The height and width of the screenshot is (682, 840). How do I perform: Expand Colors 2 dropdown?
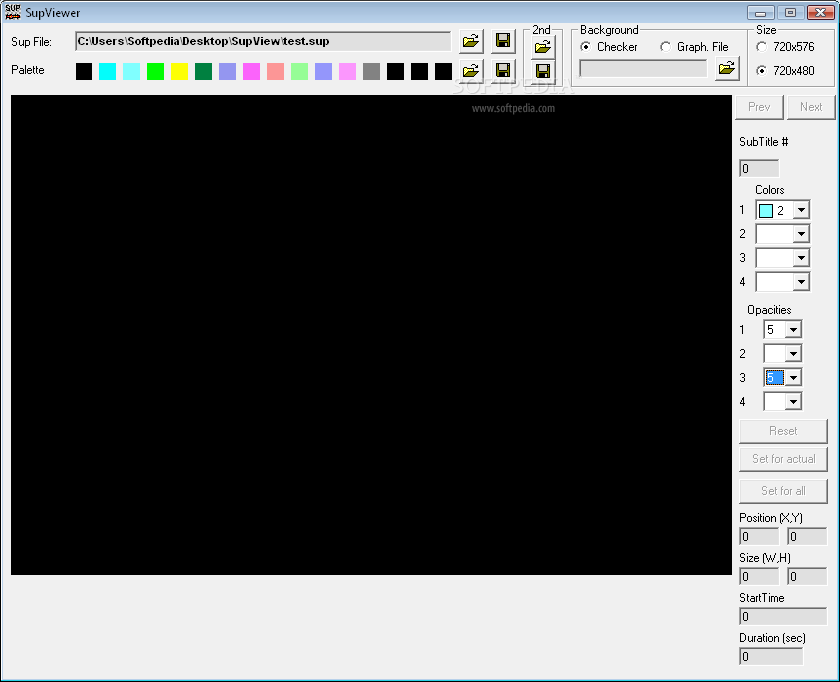(801, 234)
